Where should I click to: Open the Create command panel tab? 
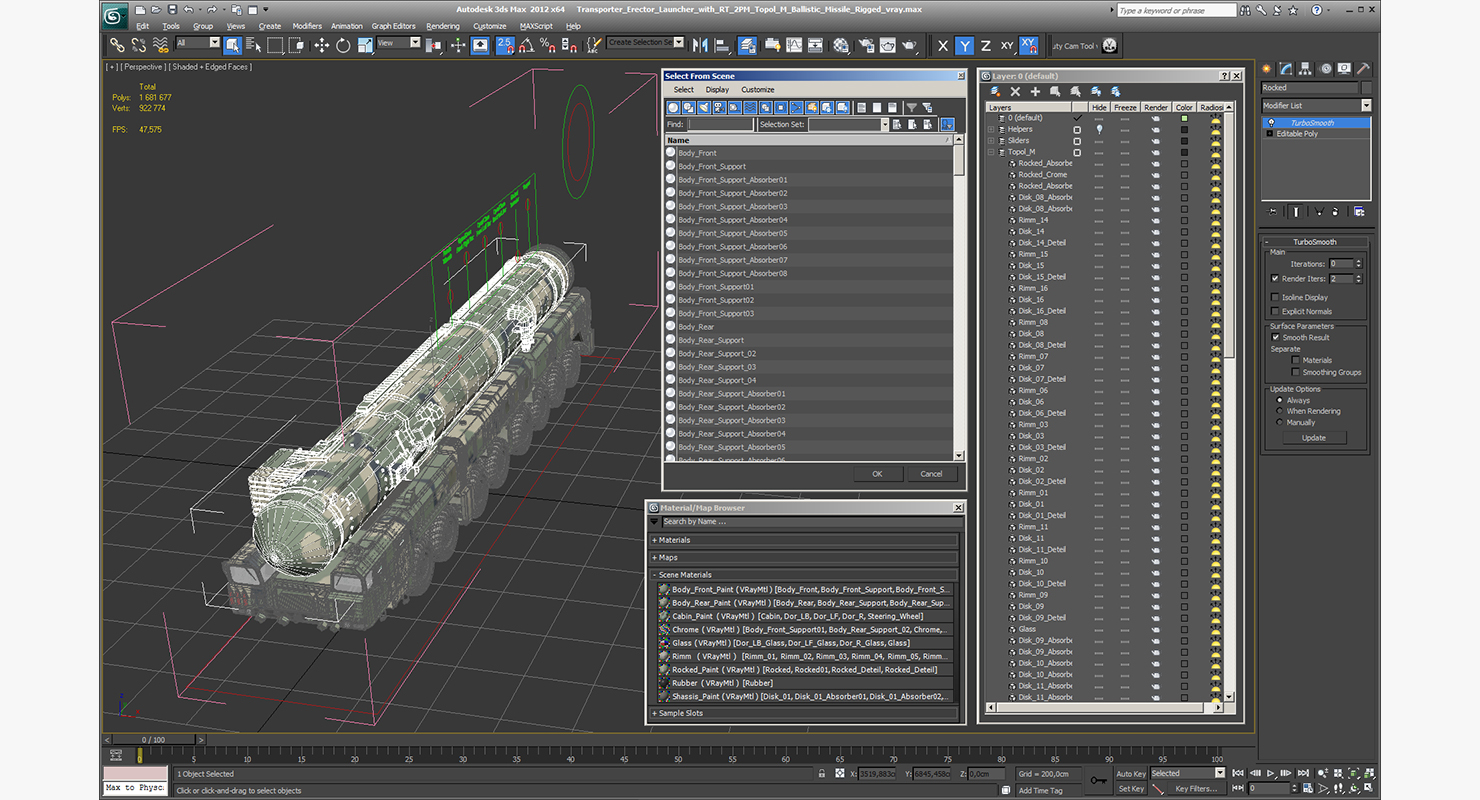tap(1267, 68)
